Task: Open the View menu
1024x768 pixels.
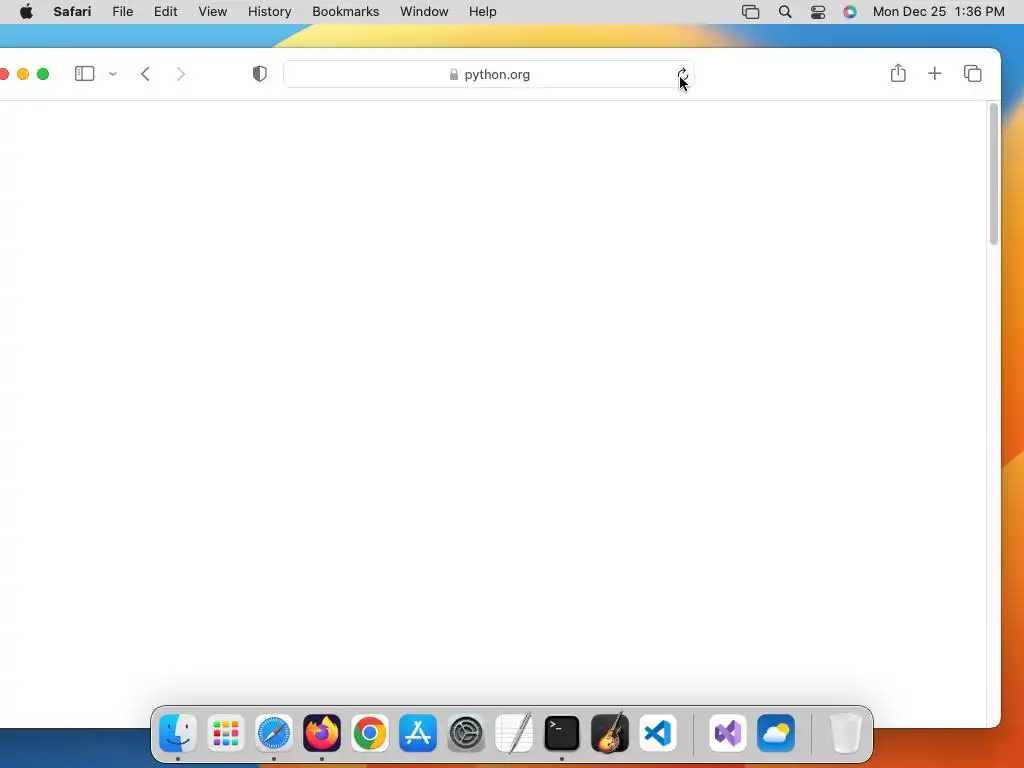Action: (x=212, y=11)
